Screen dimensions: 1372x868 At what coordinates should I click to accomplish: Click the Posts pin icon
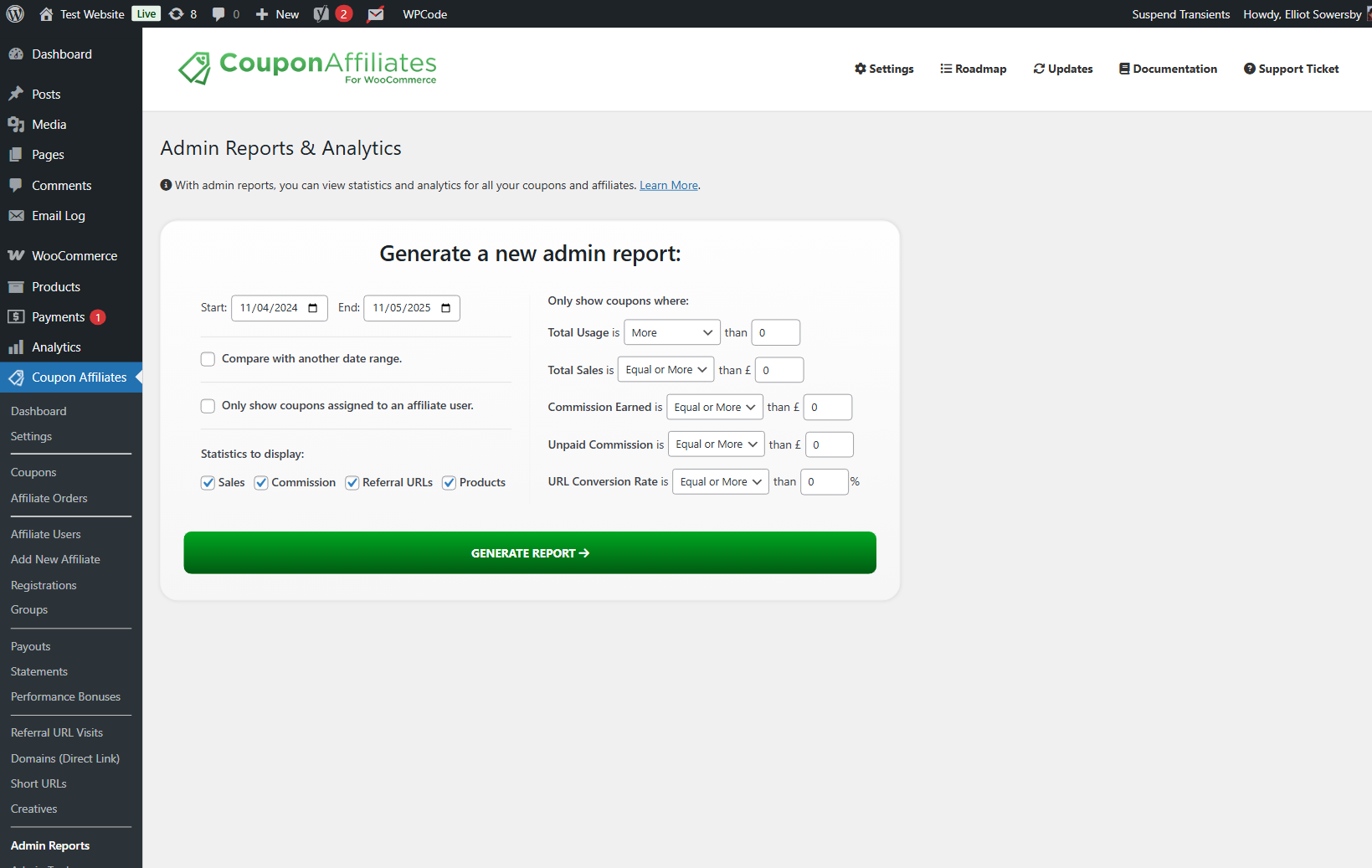[x=16, y=94]
